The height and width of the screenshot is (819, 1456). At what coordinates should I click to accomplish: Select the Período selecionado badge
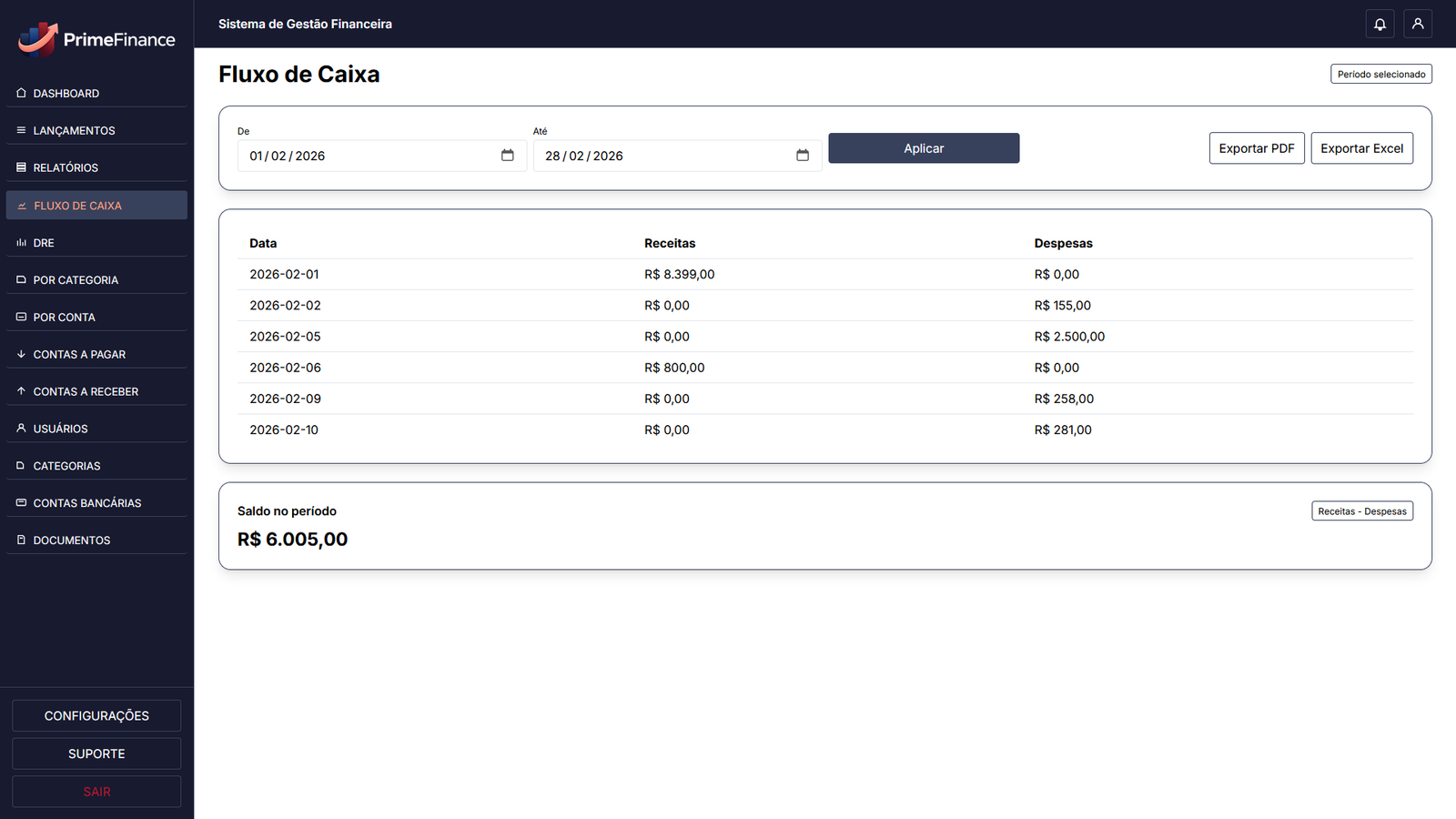tap(1380, 74)
